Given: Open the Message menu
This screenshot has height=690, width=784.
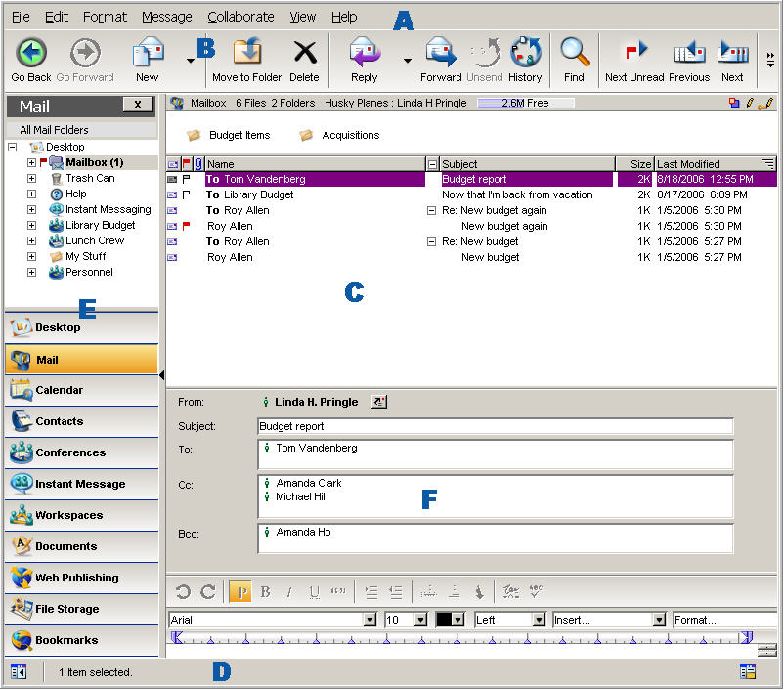Looking at the screenshot, I should click(x=167, y=17).
